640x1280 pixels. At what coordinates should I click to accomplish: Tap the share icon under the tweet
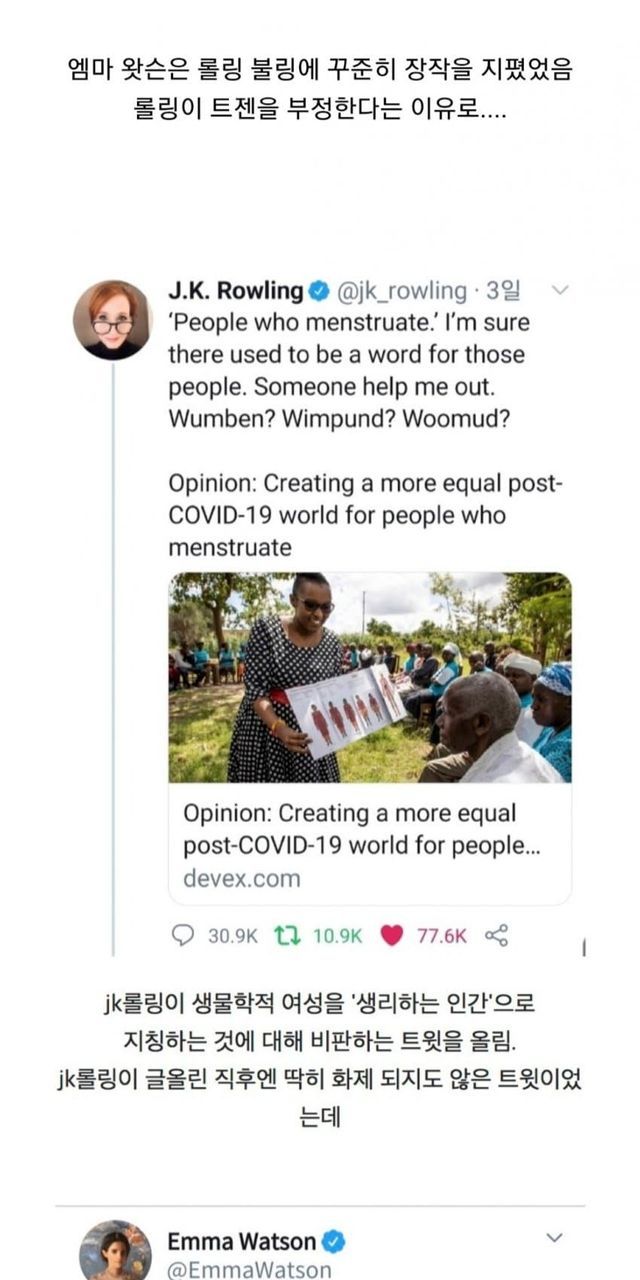tap(496, 935)
